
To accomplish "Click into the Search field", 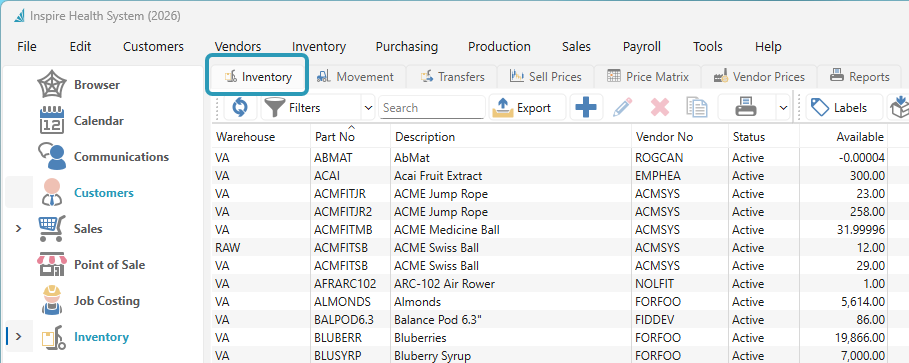I will [x=431, y=108].
